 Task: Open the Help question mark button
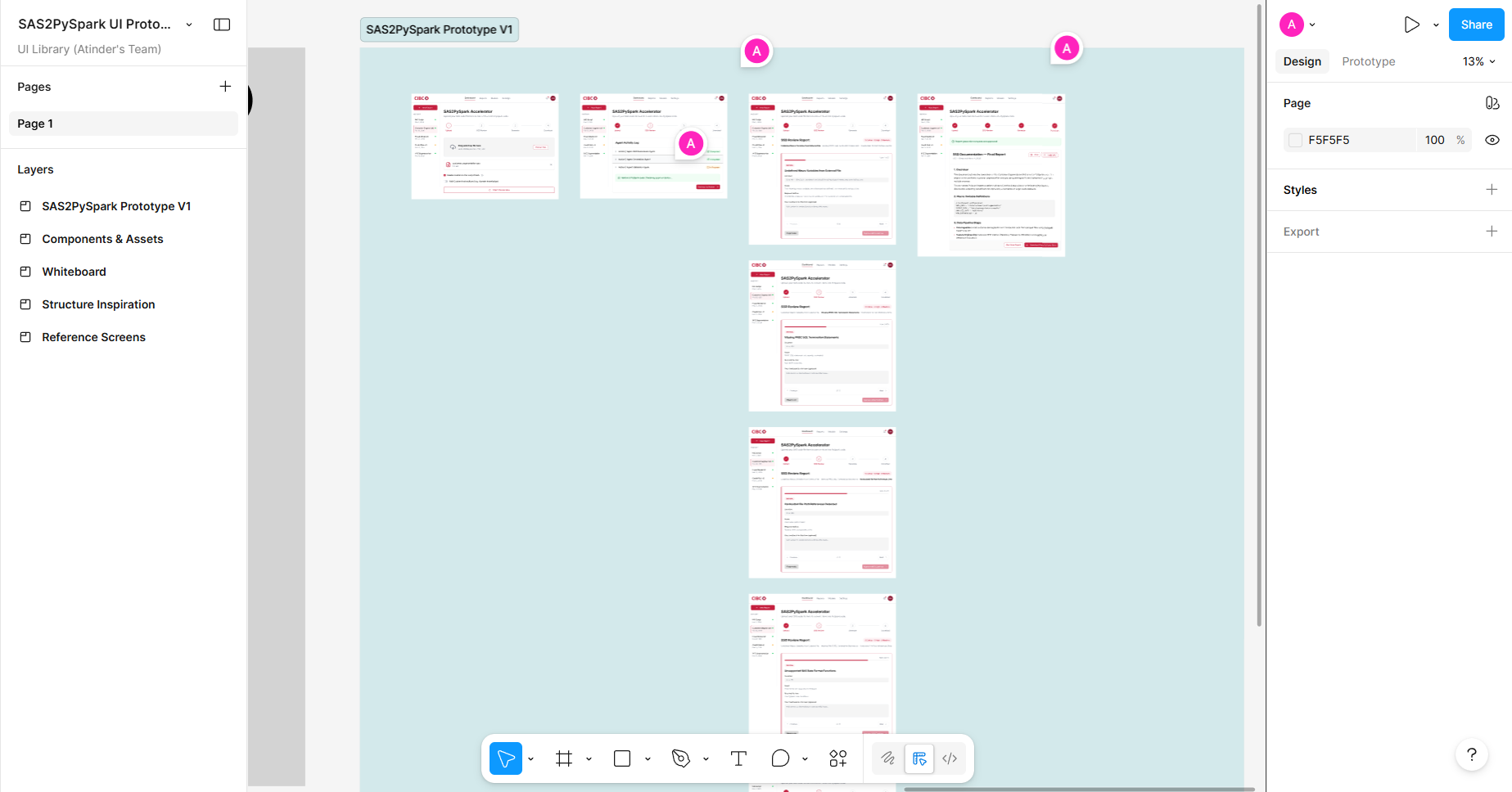click(1471, 754)
